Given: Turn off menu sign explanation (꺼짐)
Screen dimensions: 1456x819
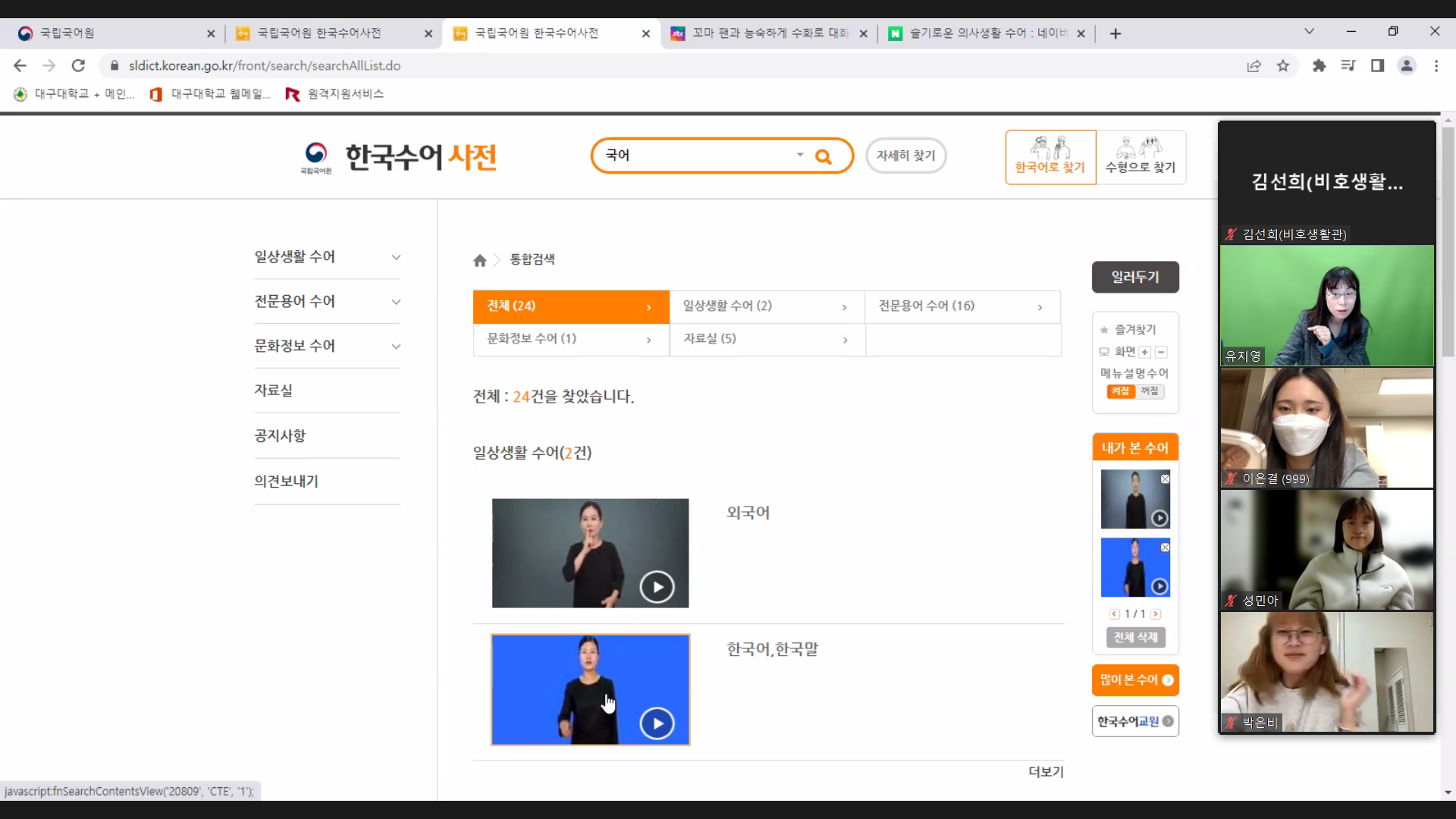Looking at the screenshot, I should 1150,391.
